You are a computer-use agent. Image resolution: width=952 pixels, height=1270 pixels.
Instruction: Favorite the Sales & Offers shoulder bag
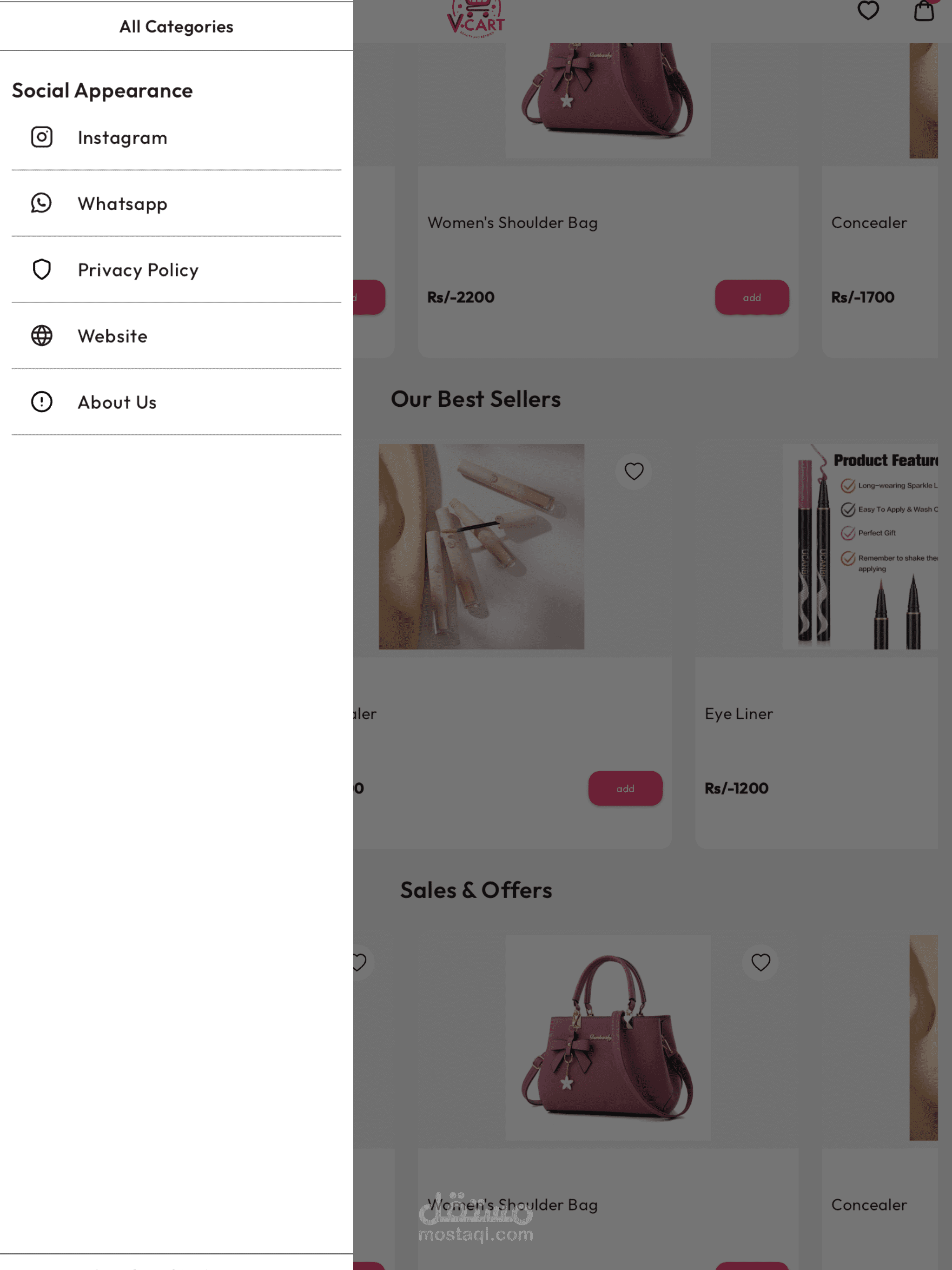[760, 962]
